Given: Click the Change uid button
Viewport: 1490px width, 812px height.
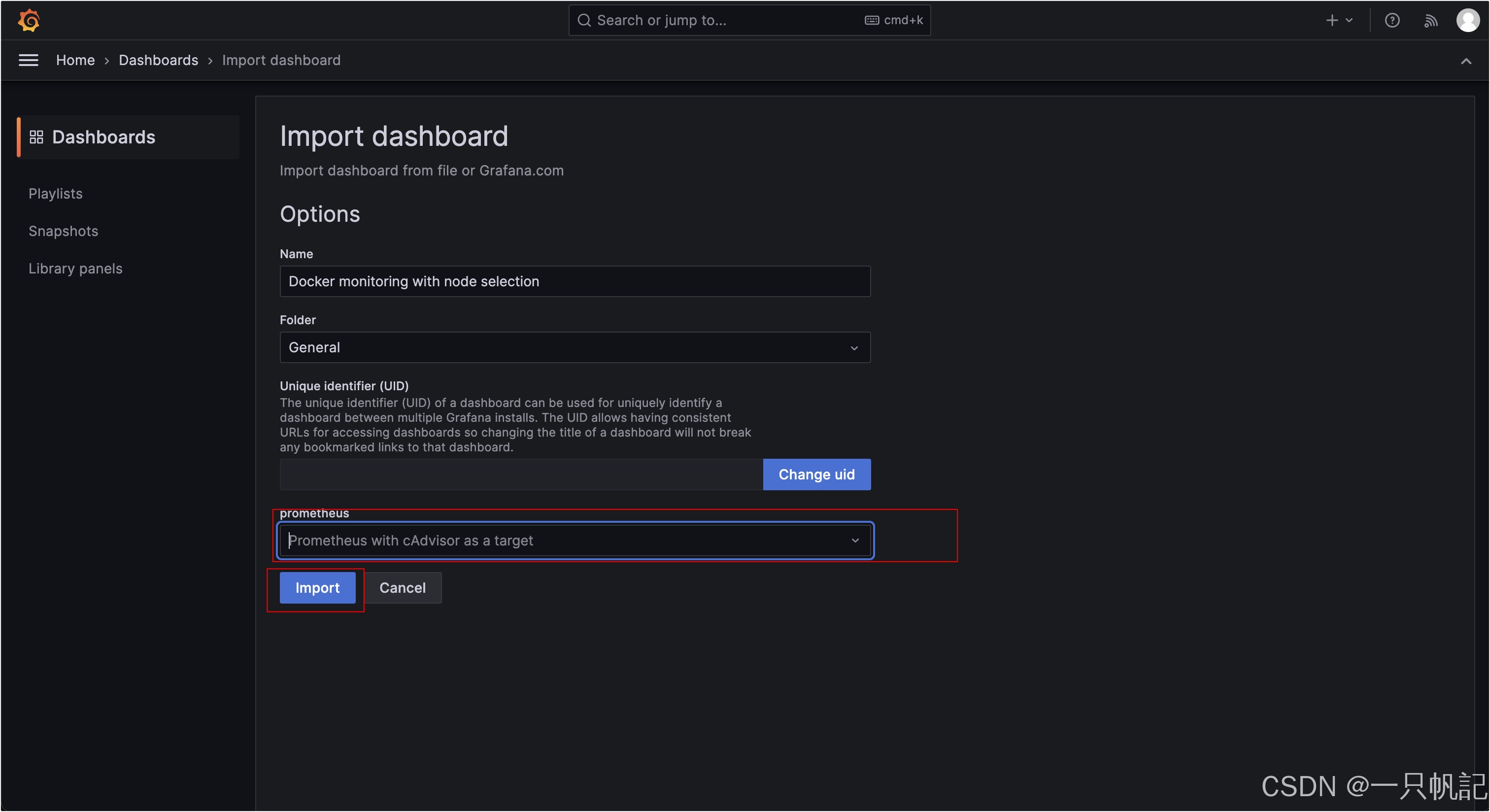Looking at the screenshot, I should click(816, 474).
